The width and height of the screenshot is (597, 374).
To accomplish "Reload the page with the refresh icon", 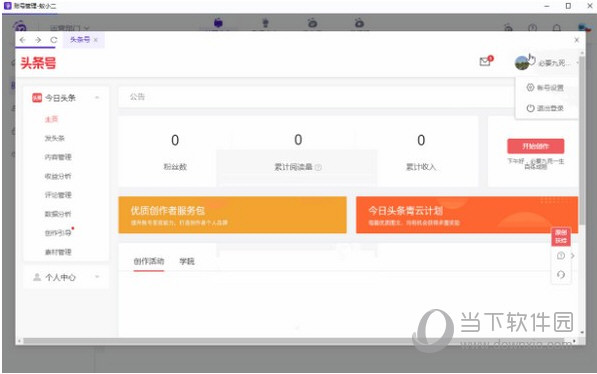I will pyautogui.click(x=54, y=40).
